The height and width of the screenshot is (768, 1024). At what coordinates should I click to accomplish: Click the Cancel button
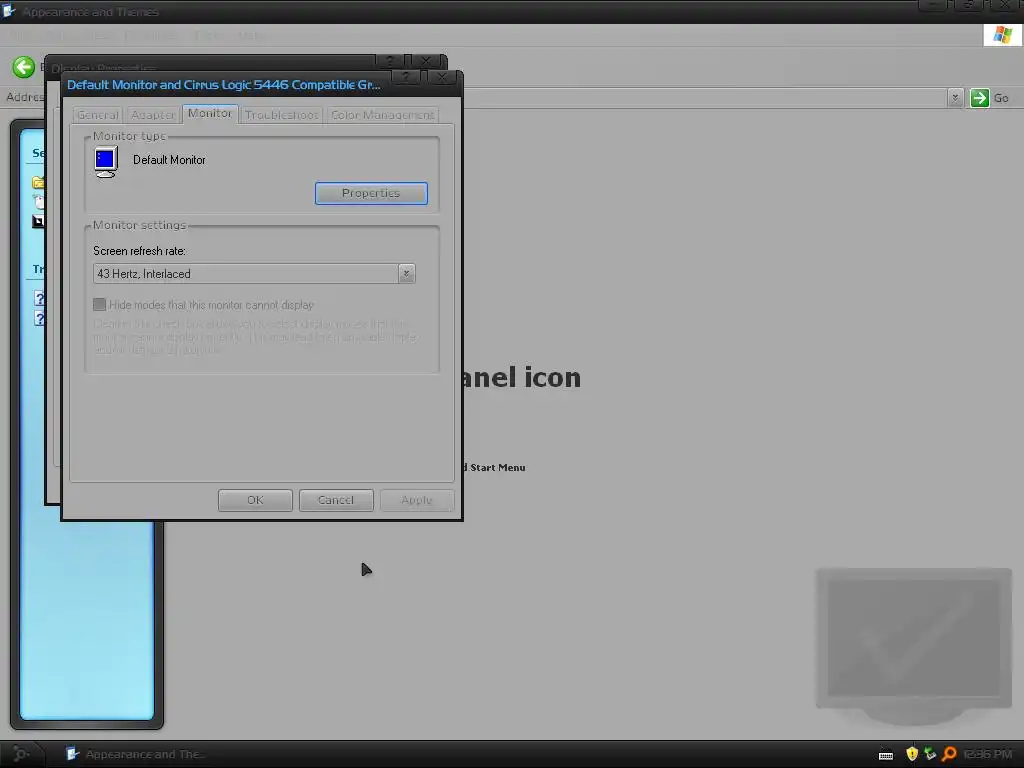pyautogui.click(x=336, y=500)
